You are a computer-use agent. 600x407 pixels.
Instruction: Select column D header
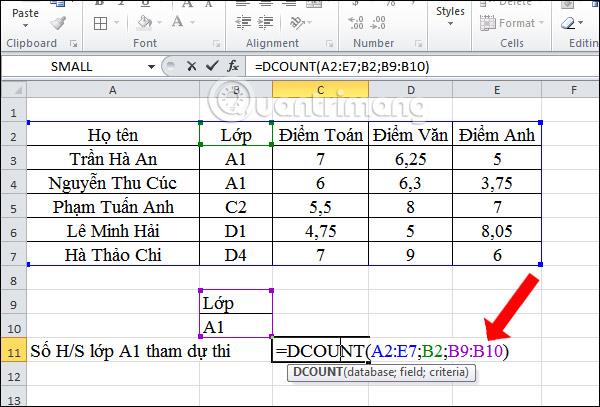point(410,90)
